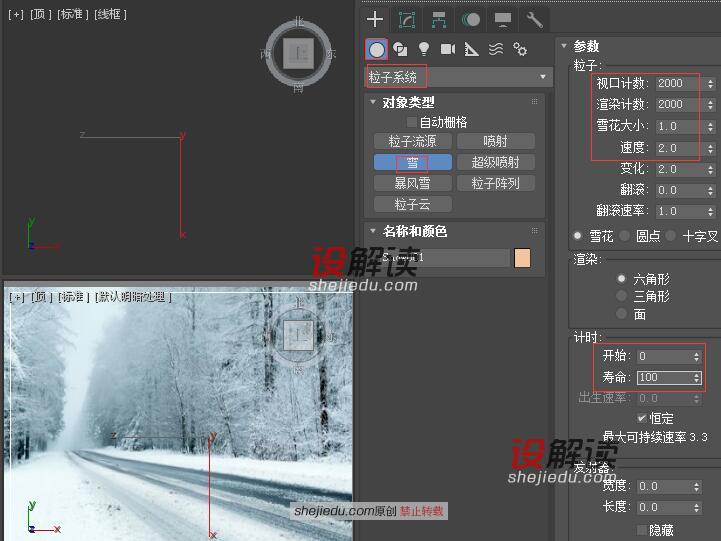Adjust the 开始 spinner arrows

click(x=697, y=356)
